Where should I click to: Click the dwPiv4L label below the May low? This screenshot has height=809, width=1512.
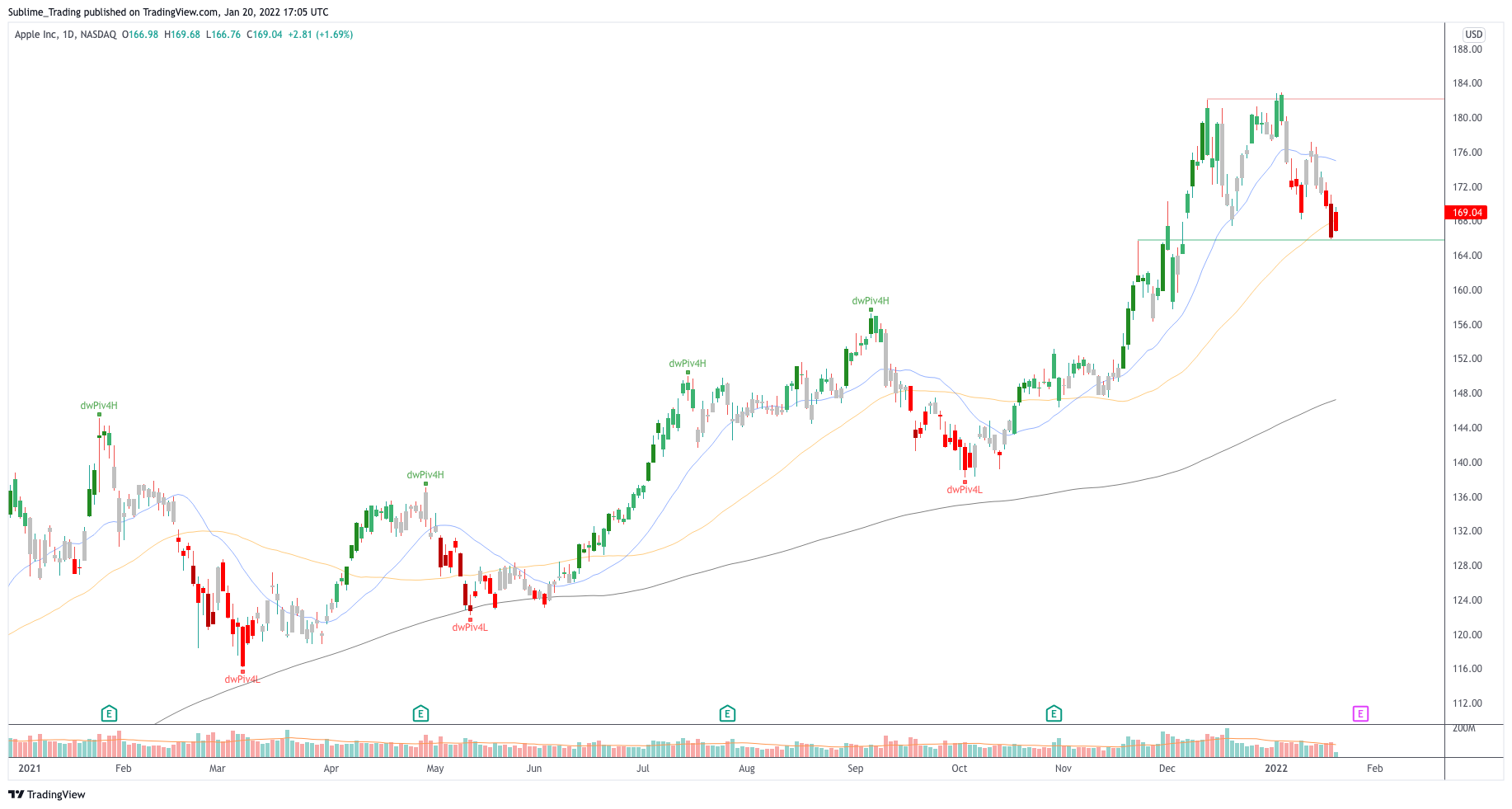[470, 628]
